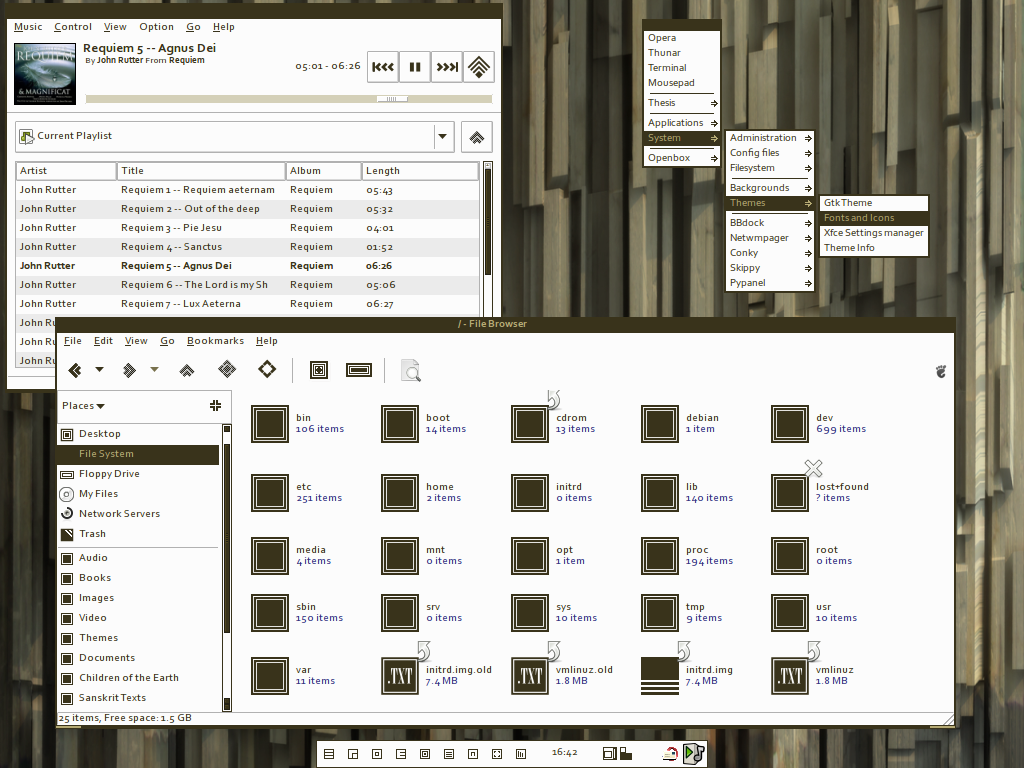Go up one folder level

click(x=187, y=370)
